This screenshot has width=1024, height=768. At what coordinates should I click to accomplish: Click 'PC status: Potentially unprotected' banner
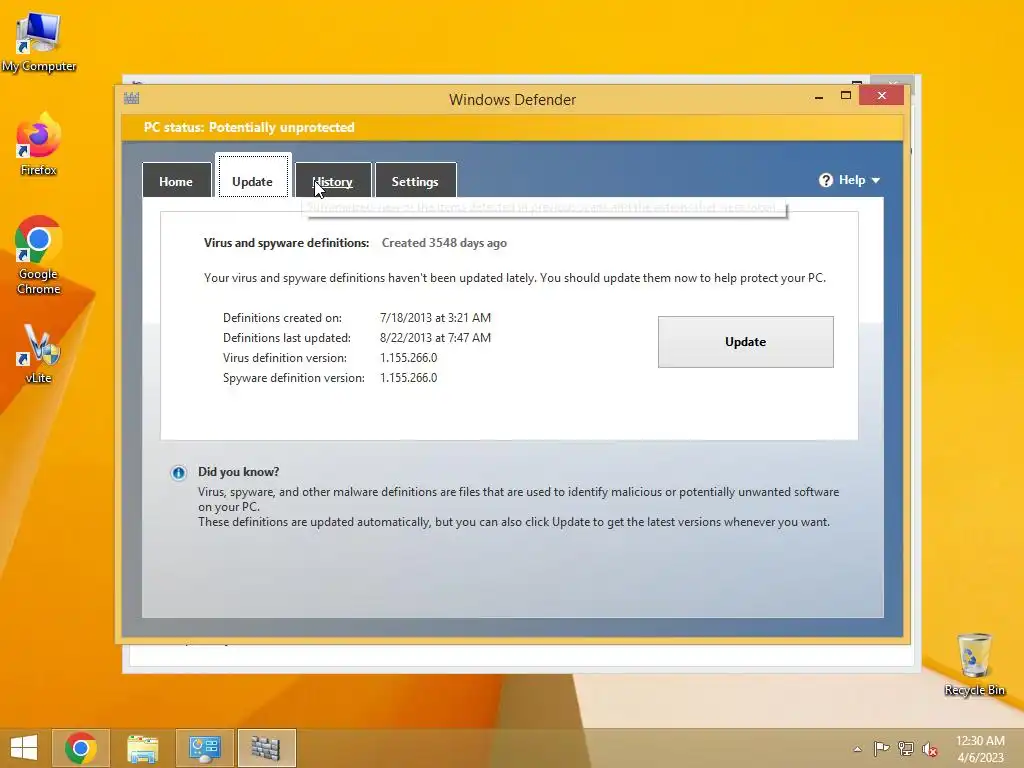coord(249,127)
